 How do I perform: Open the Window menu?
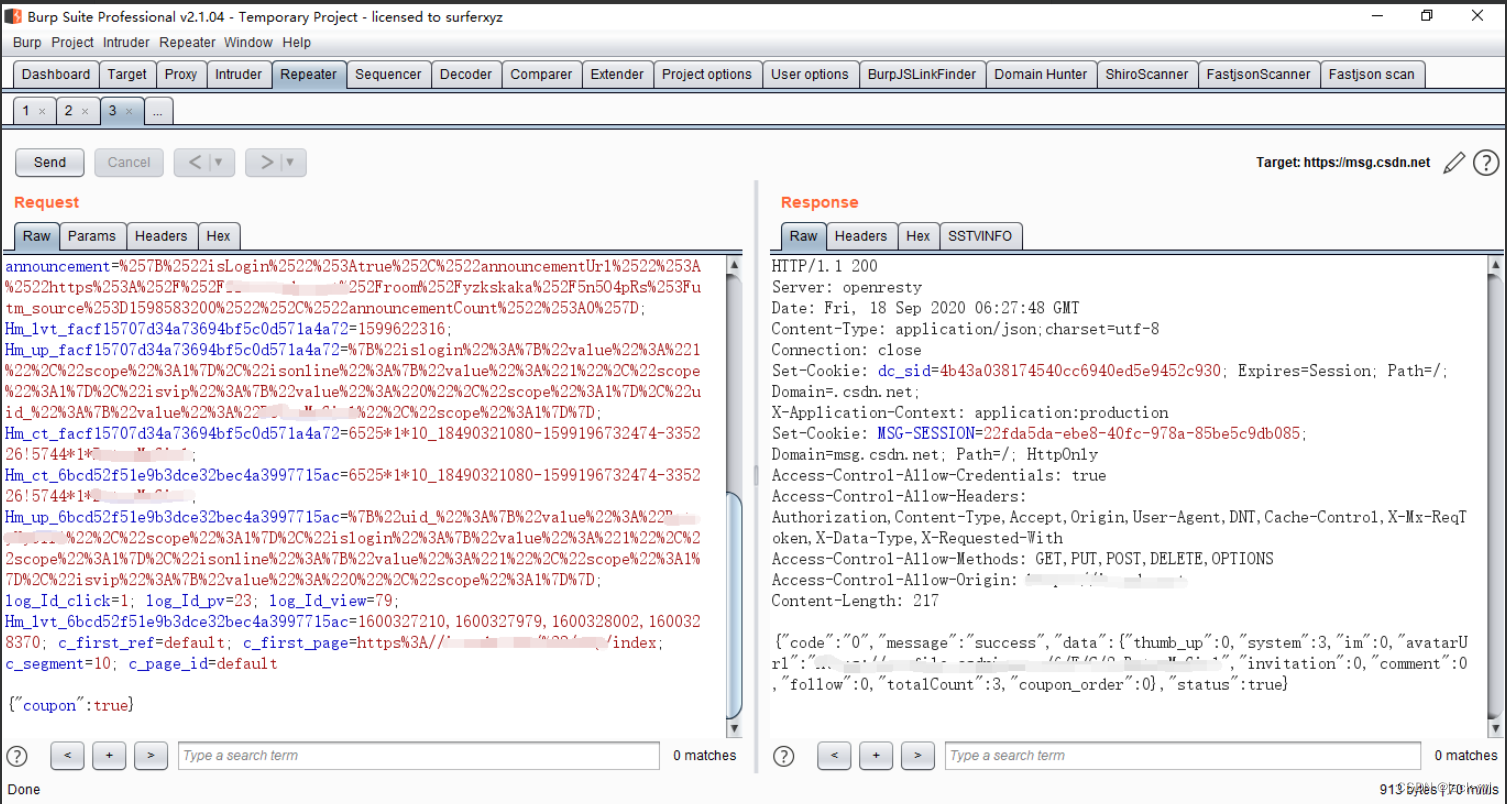click(248, 42)
